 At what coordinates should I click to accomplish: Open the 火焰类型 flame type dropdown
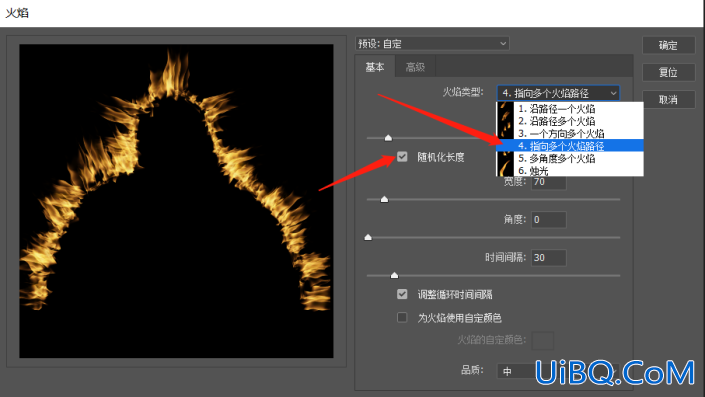pos(558,93)
